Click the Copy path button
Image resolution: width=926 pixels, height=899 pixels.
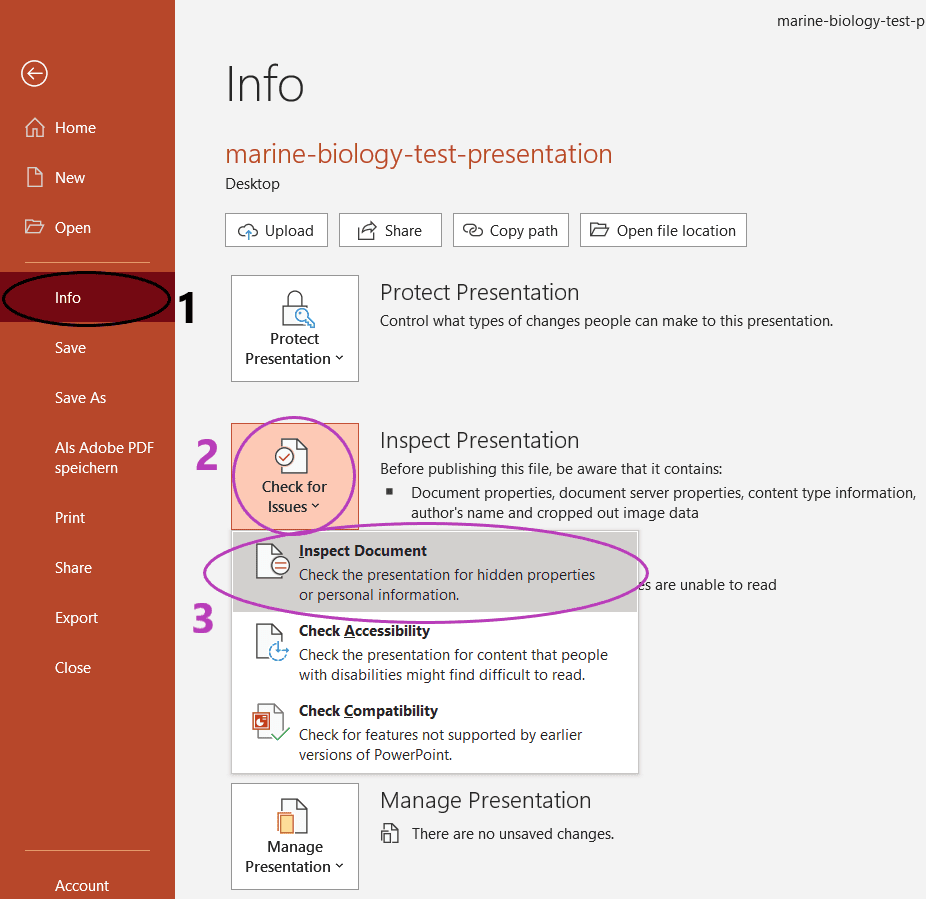[511, 230]
